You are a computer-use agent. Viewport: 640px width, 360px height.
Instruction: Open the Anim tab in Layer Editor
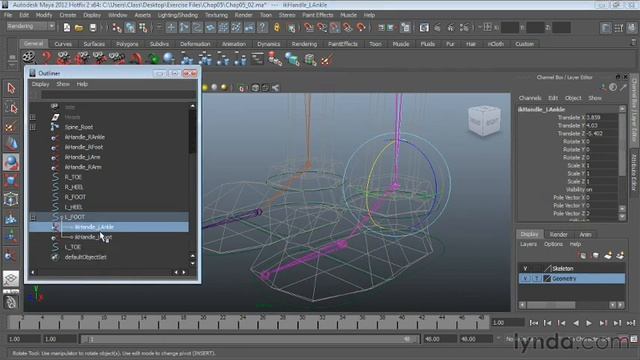pyautogui.click(x=585, y=234)
